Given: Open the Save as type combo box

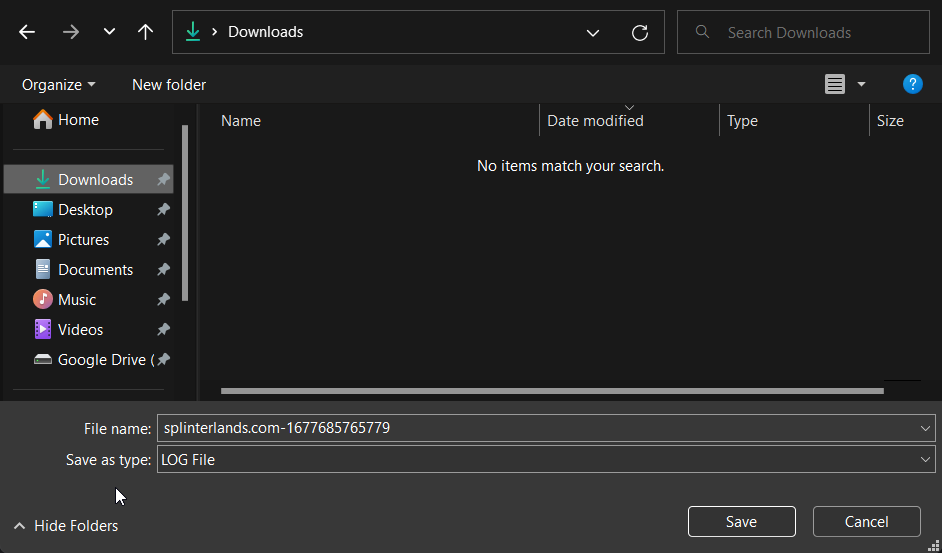Looking at the screenshot, I should tap(546, 459).
